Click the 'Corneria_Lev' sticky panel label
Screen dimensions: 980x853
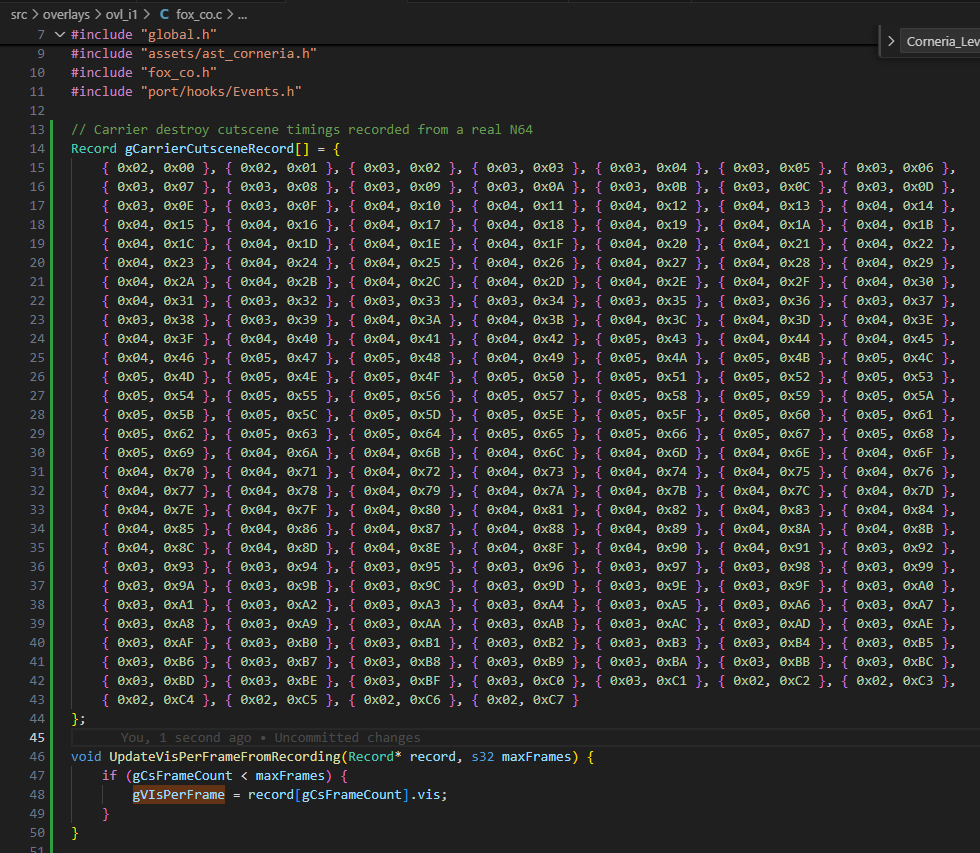click(x=942, y=41)
